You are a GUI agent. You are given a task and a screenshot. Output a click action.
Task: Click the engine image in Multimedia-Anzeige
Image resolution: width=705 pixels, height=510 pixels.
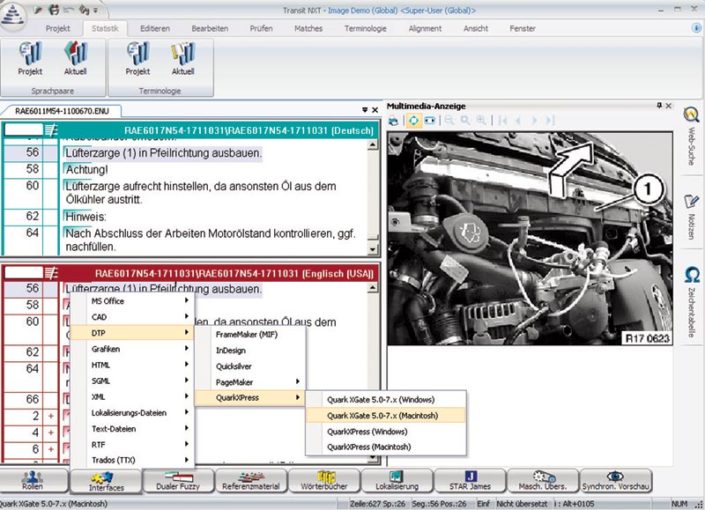(x=530, y=240)
